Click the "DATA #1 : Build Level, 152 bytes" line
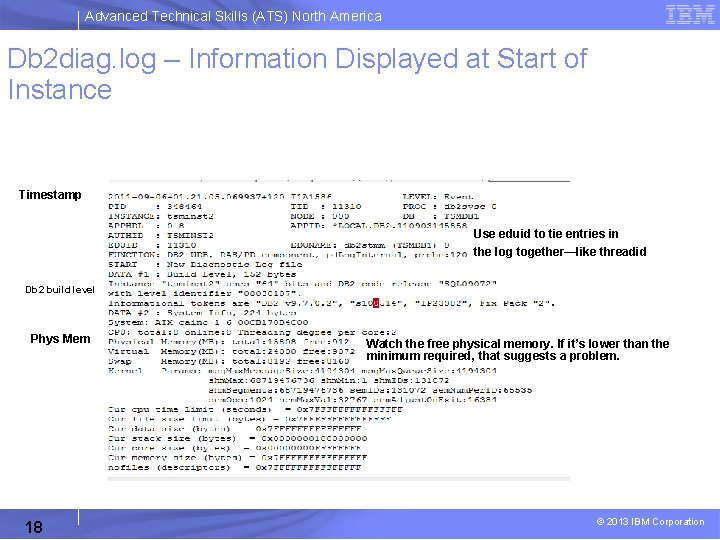The width and height of the screenshot is (720, 540). pos(202,274)
